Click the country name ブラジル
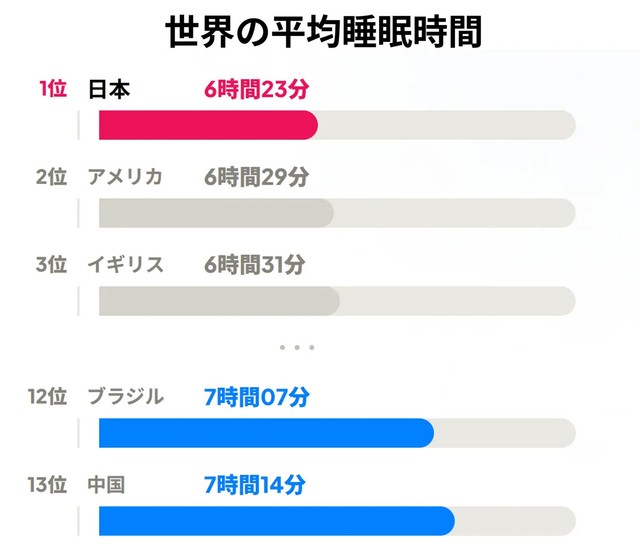 point(125,397)
